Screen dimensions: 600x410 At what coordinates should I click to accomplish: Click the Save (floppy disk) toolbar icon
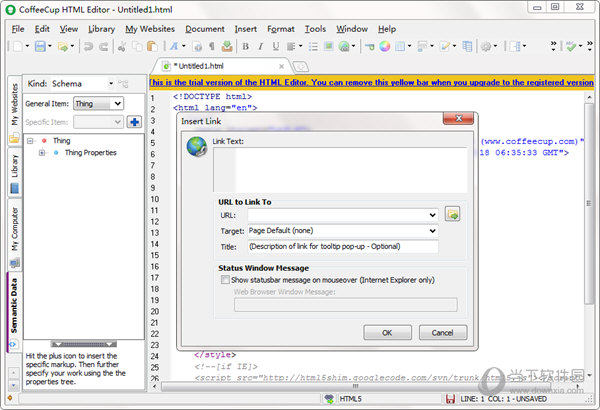point(40,46)
